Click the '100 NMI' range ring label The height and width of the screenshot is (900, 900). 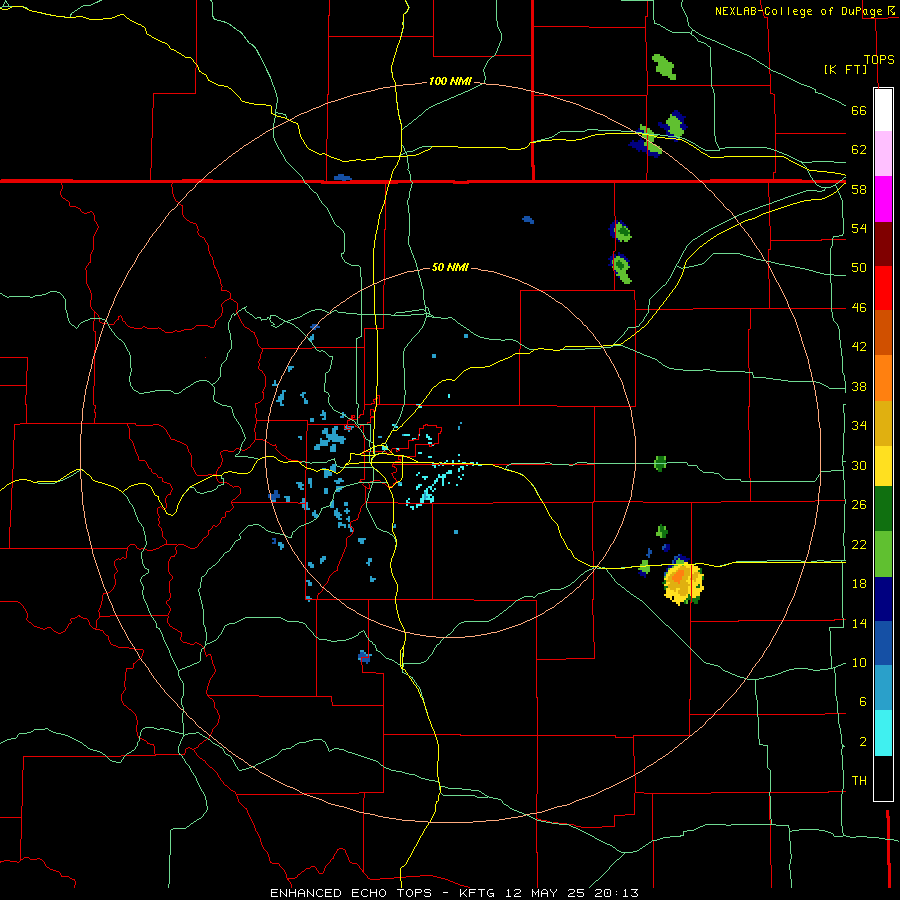coord(450,82)
